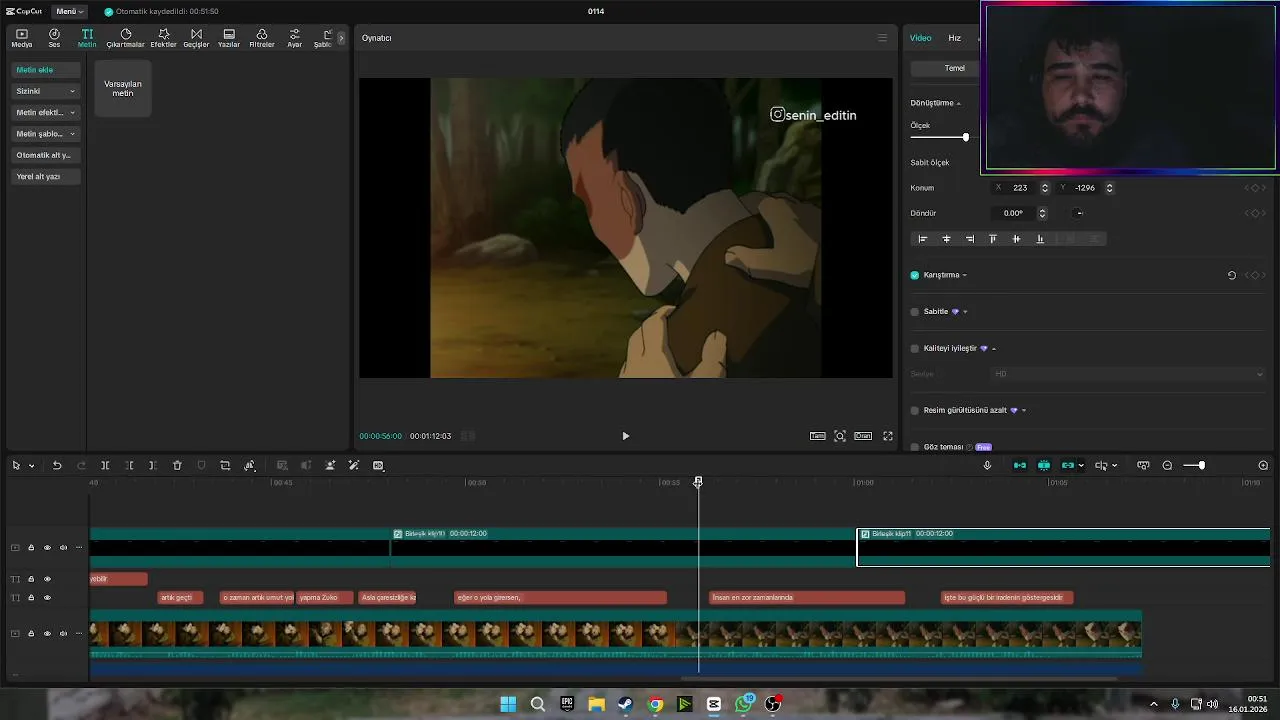Screen dimensions: 1280x720
Task: Toggle the Karıştırma checkbox
Action: (x=914, y=275)
